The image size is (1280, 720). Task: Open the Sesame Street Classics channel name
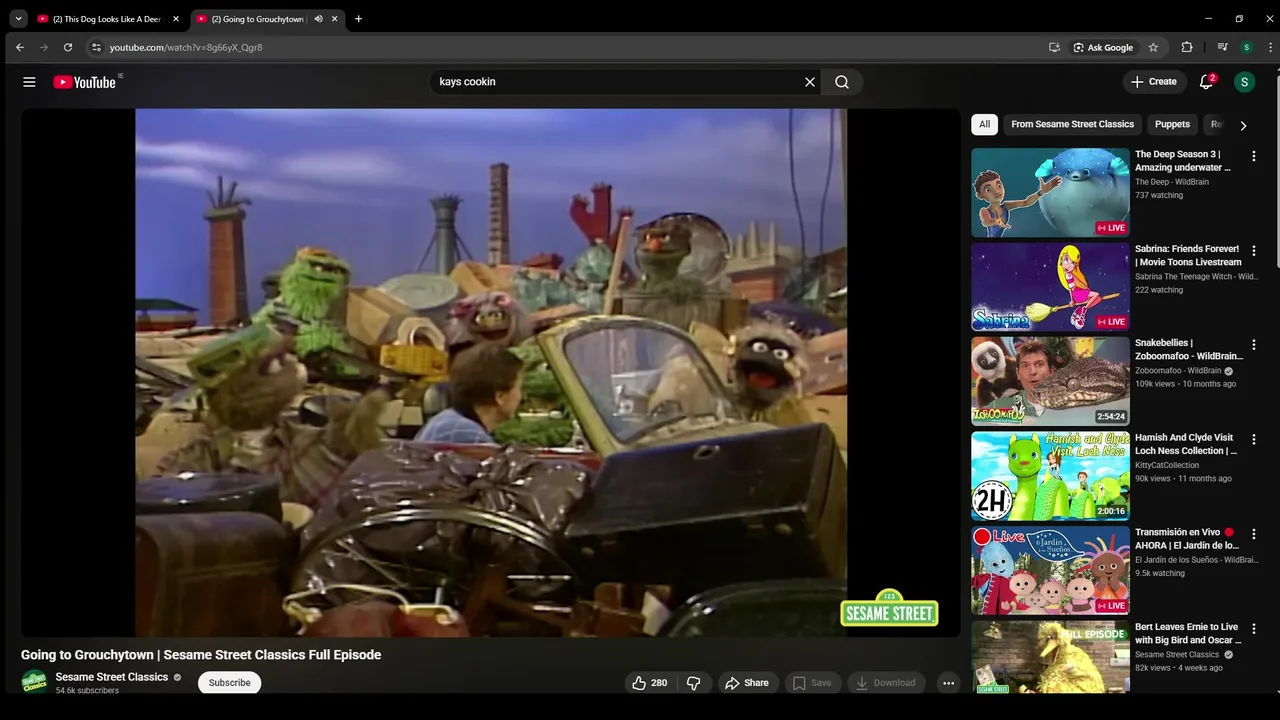[x=112, y=677]
